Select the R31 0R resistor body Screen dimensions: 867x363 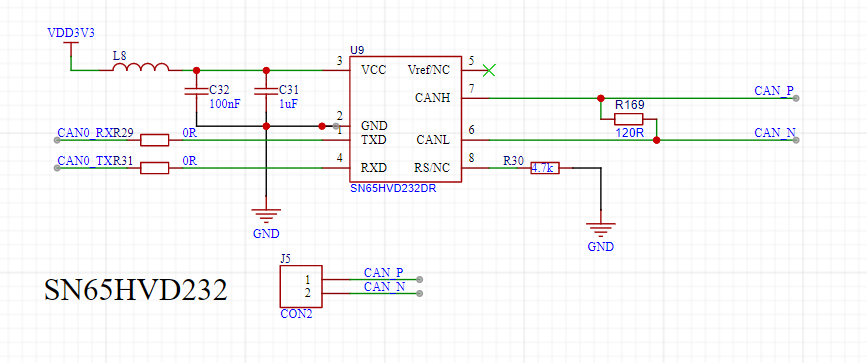[x=154, y=168]
